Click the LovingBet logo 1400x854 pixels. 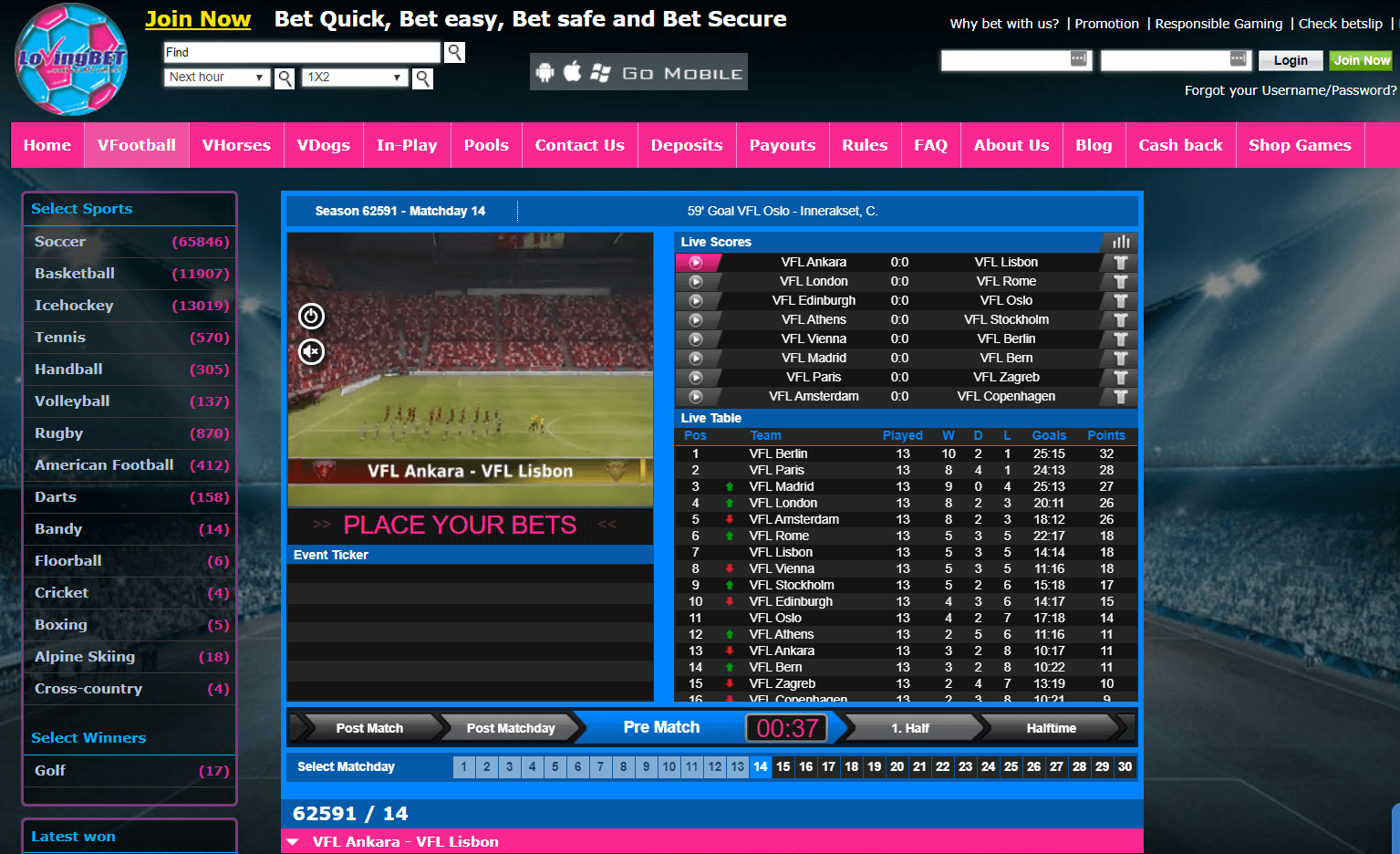(72, 59)
